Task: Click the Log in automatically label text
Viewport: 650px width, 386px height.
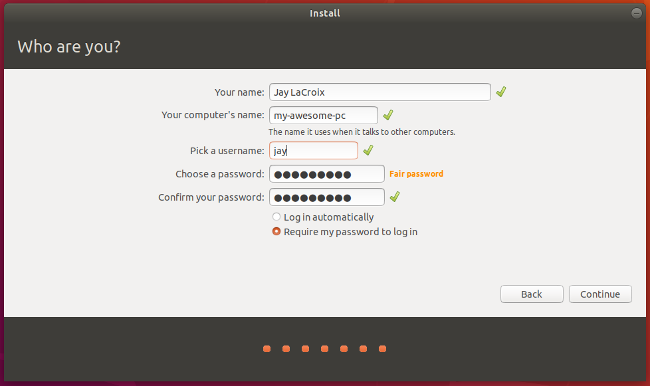Action: (328, 217)
